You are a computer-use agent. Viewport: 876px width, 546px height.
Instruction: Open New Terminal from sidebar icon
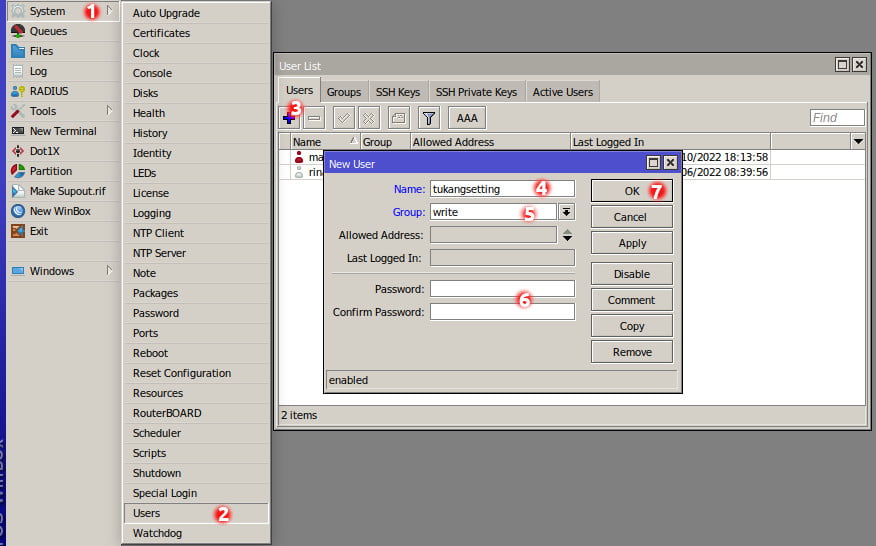click(18, 131)
